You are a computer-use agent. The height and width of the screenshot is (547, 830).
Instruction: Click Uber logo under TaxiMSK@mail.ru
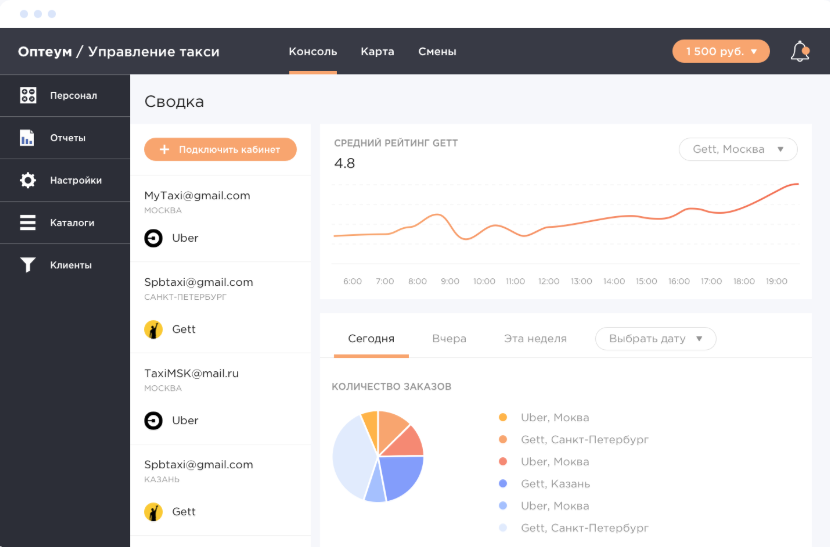pos(154,420)
